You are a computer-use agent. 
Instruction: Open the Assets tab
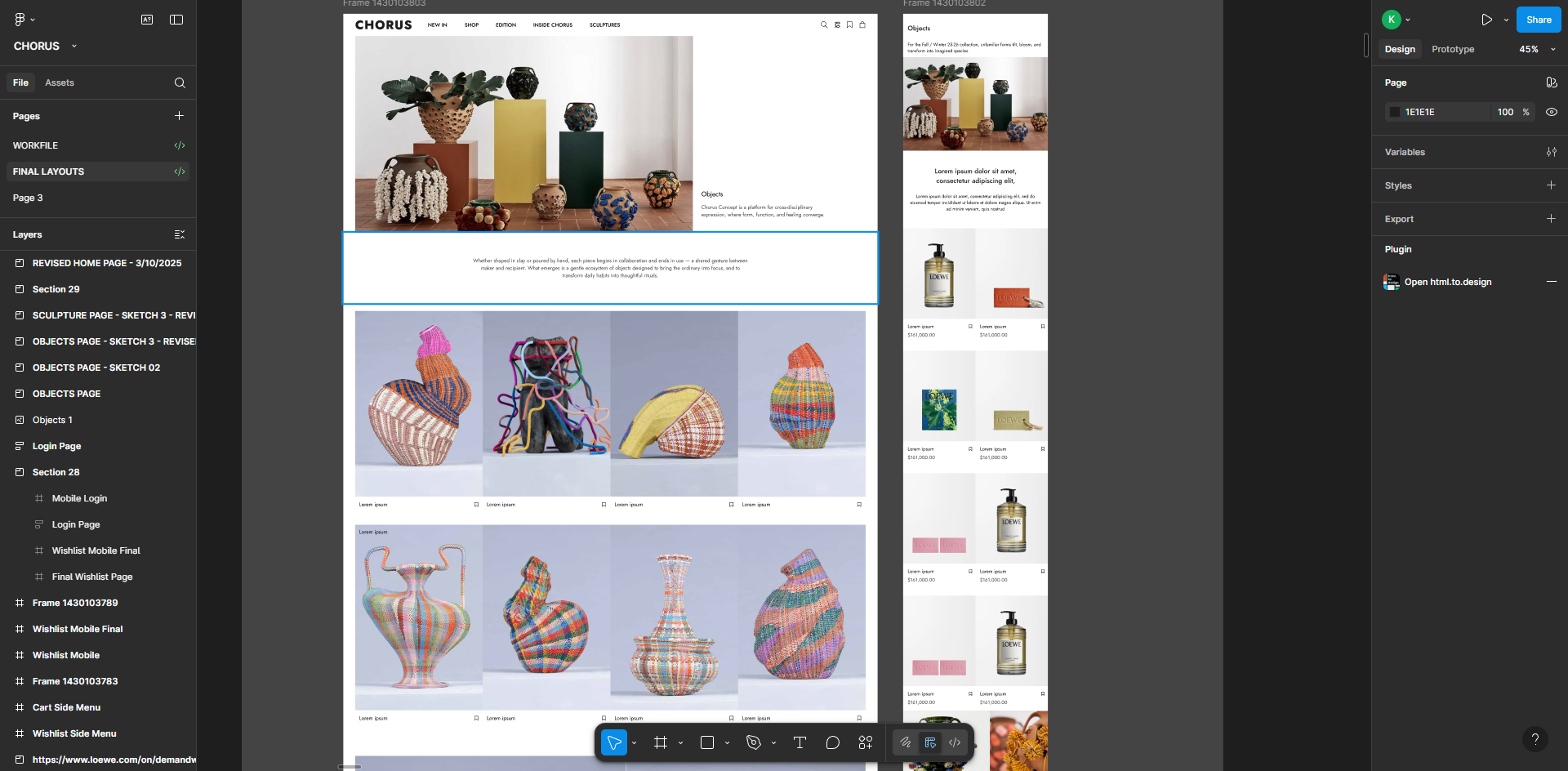60,82
